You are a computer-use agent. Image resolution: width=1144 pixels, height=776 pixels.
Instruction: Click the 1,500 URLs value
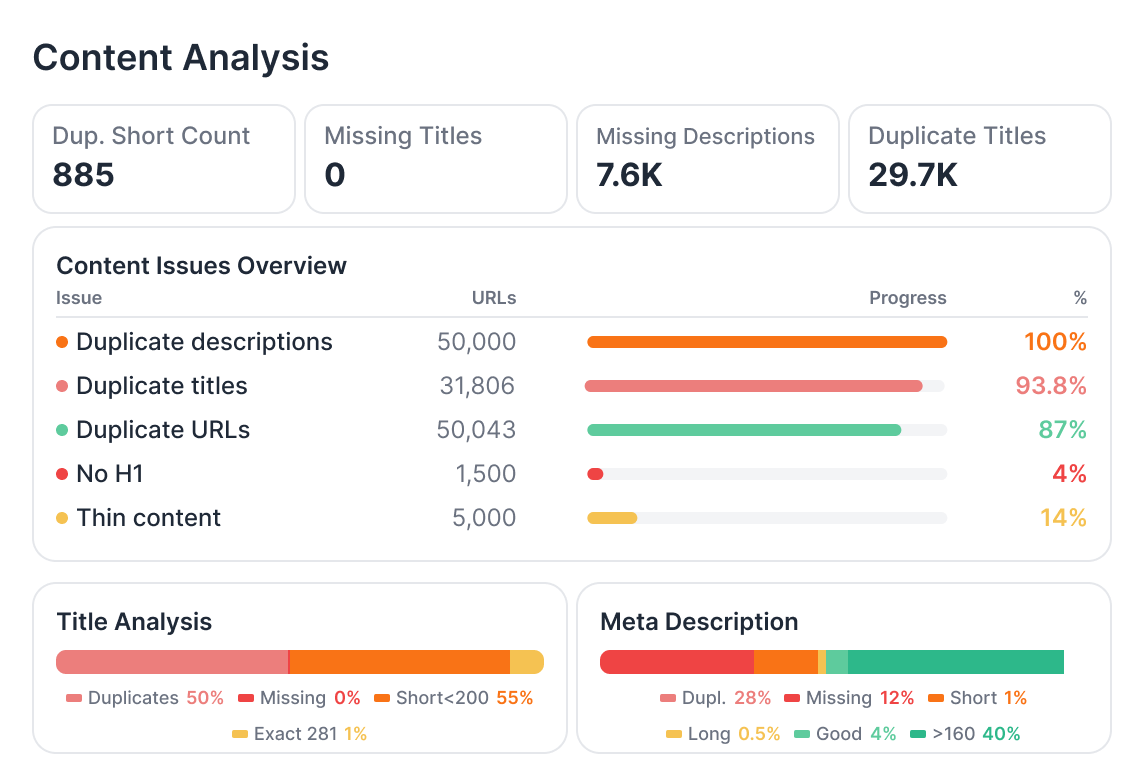coord(486,473)
